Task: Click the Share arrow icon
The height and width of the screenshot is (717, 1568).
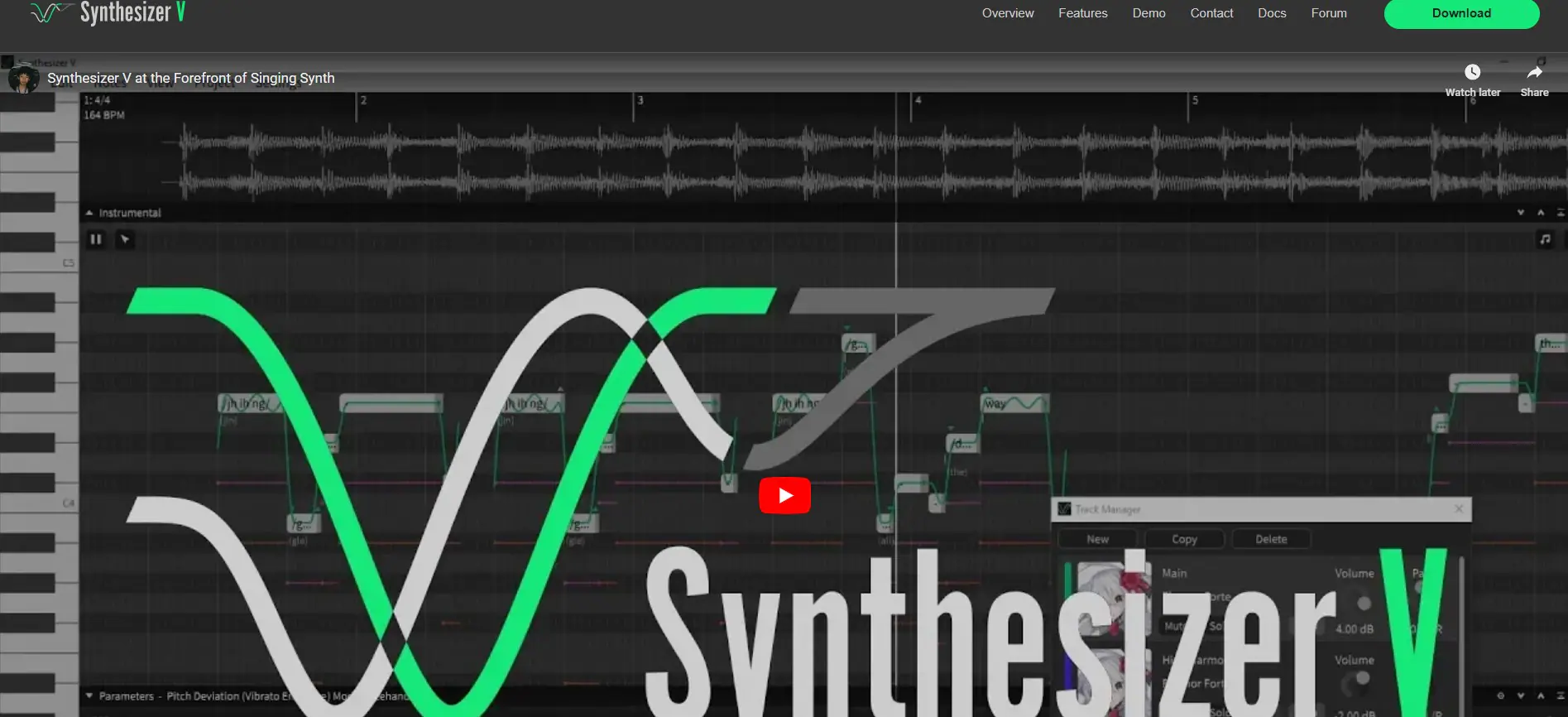Action: click(x=1534, y=72)
